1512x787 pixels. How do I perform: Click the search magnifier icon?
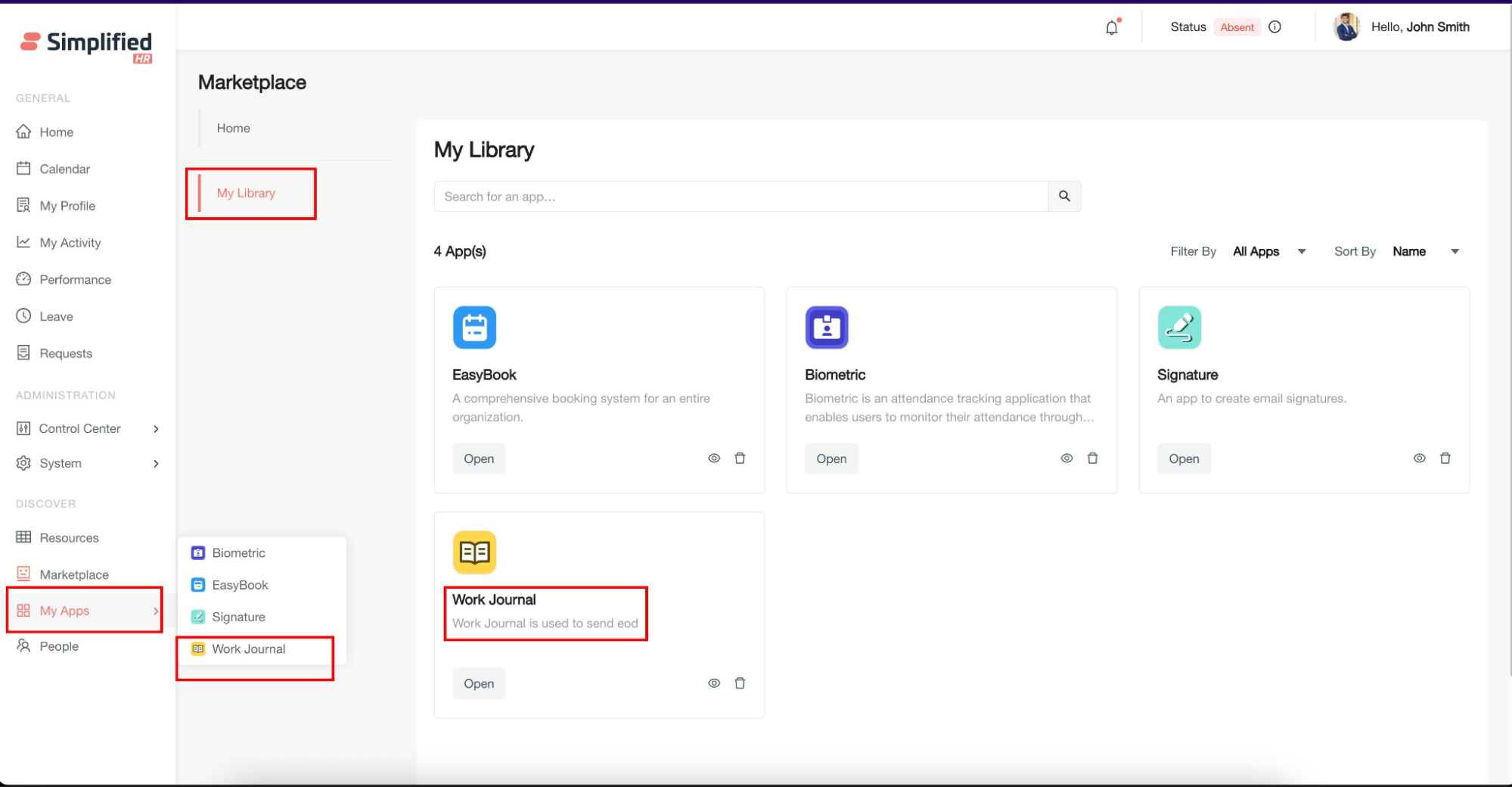(x=1063, y=197)
